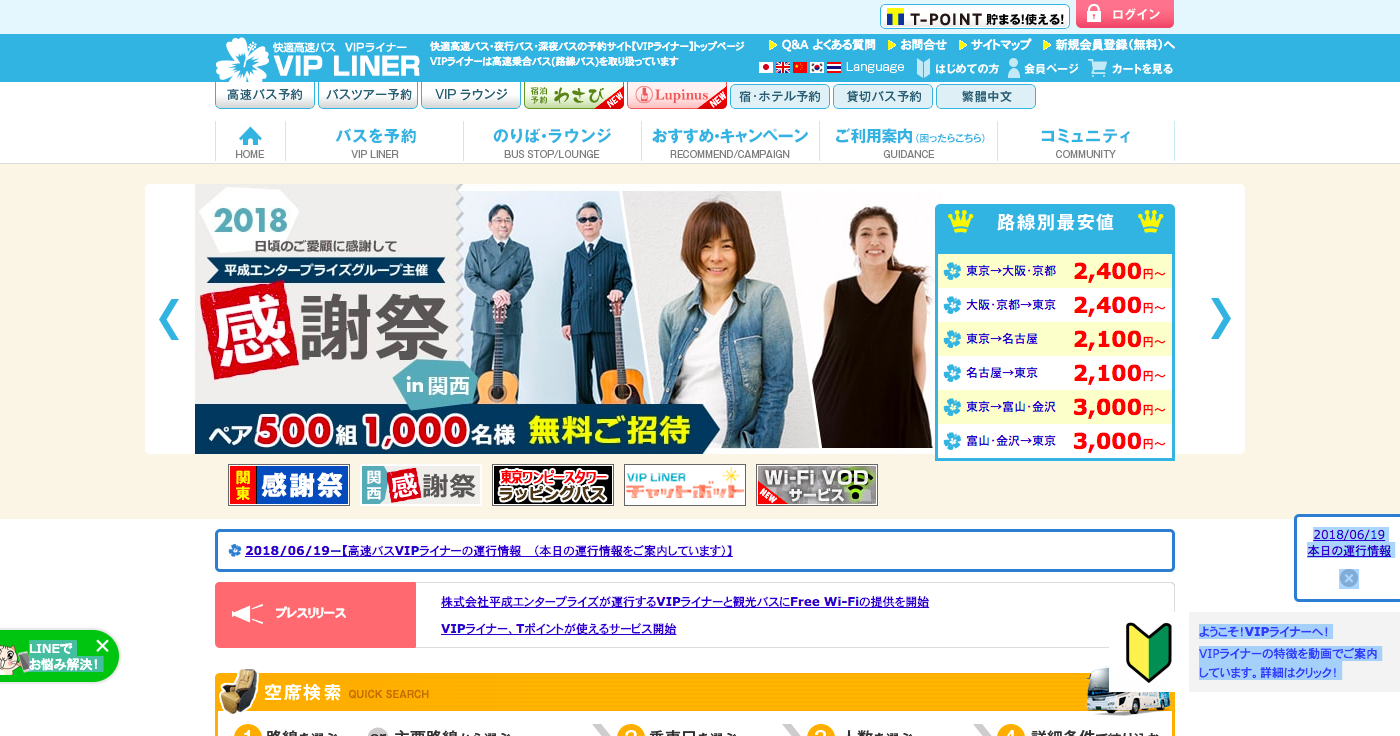This screenshot has height=736, width=1400.
Task: Select the Chinese flag language
Action: (800, 68)
